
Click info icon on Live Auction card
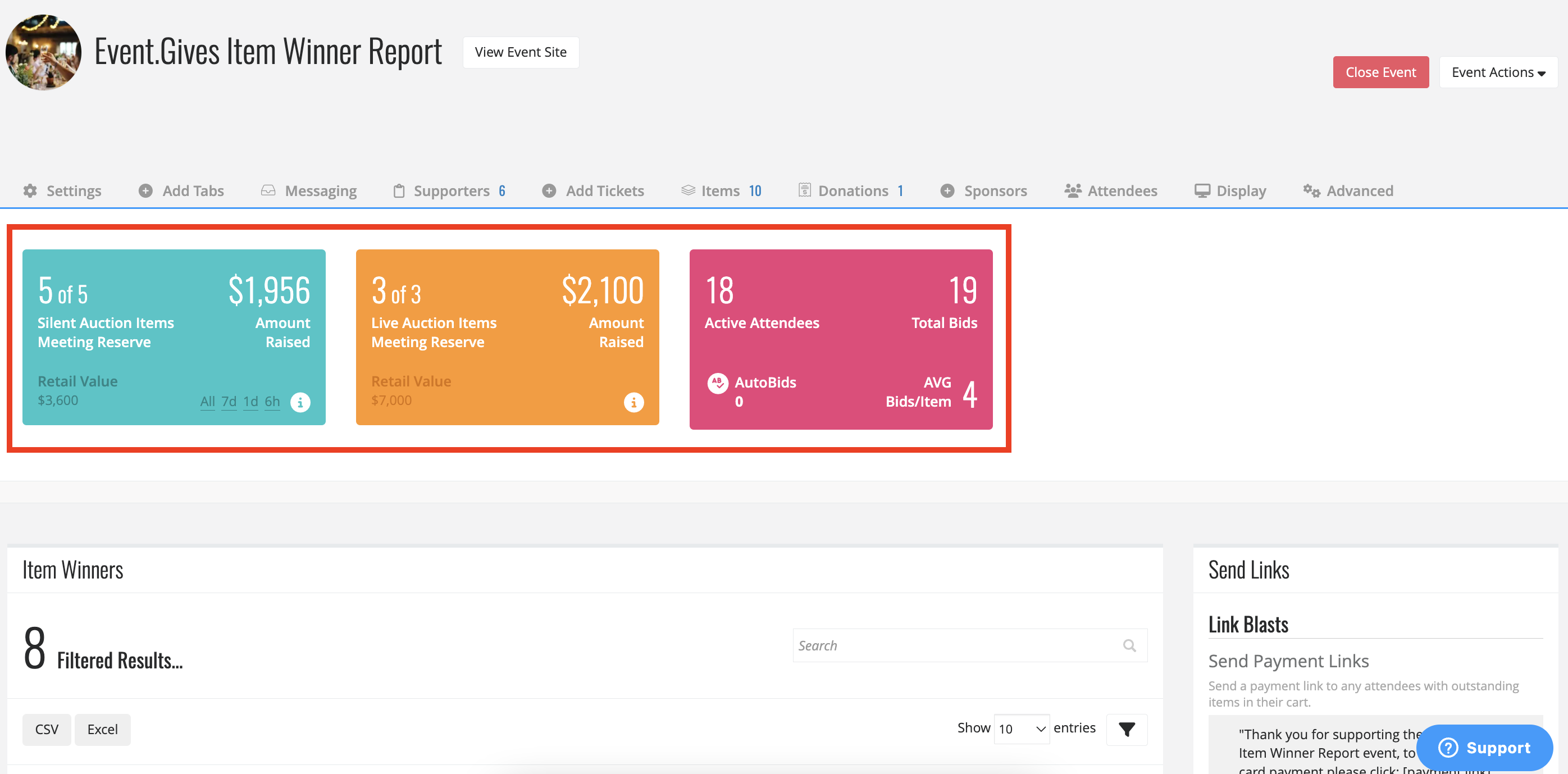coord(633,402)
